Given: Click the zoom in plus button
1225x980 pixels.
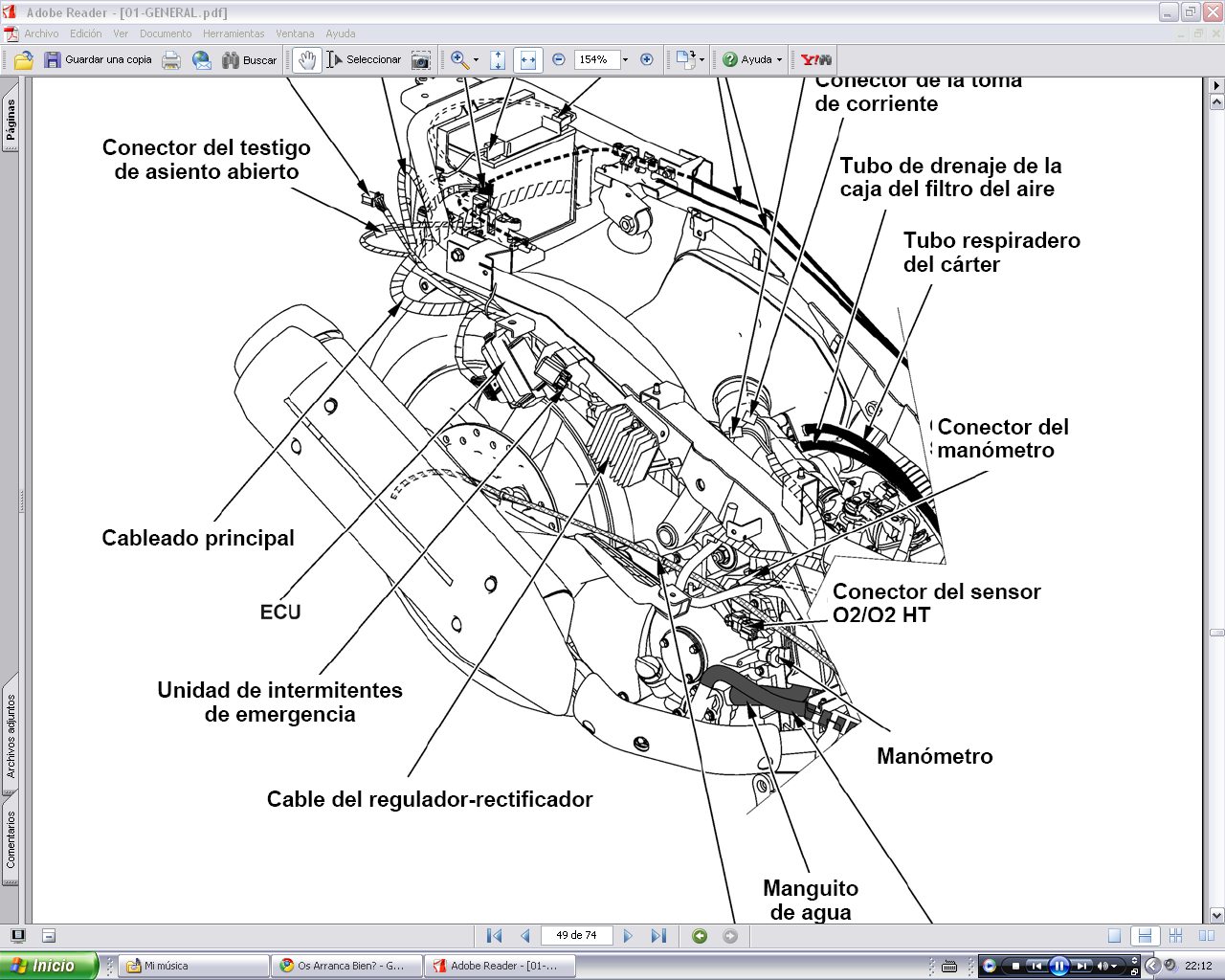Looking at the screenshot, I should point(647,59).
